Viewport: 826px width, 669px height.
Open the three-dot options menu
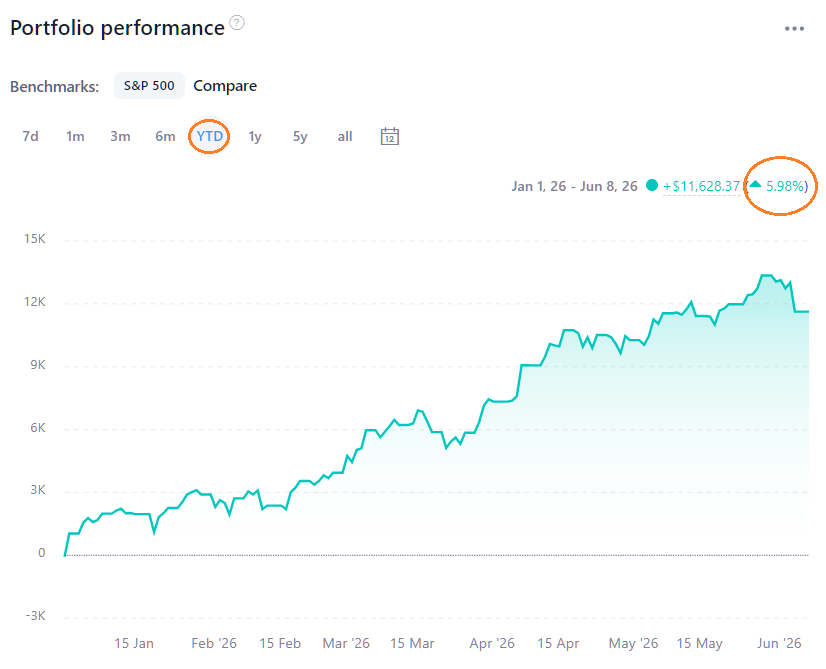(794, 28)
